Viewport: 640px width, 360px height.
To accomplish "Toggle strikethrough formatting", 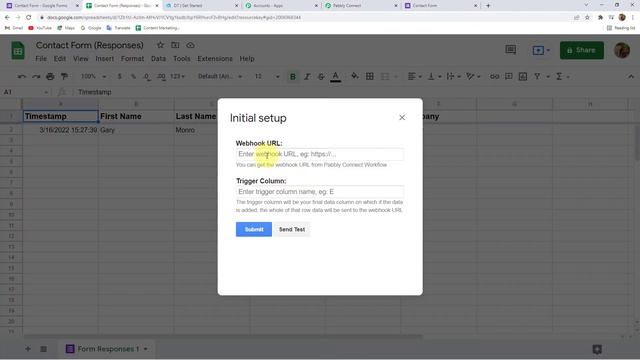I will 321,76.
